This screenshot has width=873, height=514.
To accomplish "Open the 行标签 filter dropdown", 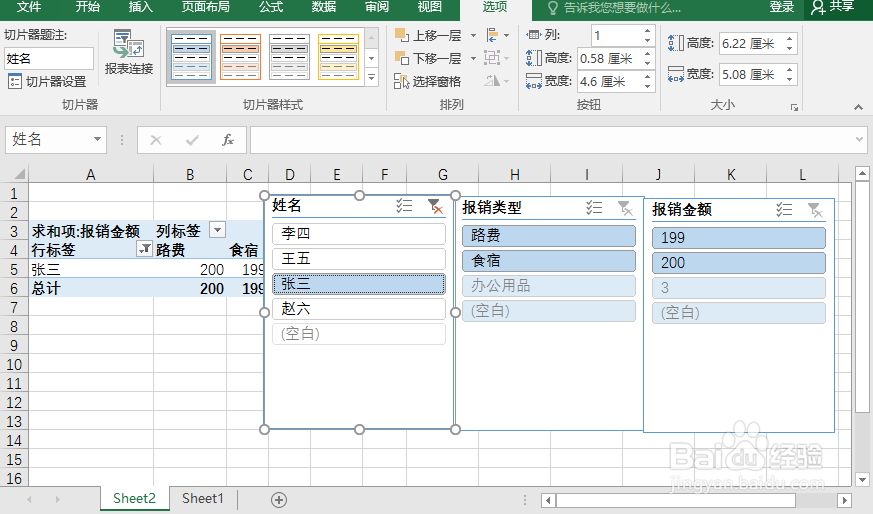I will tap(144, 249).
